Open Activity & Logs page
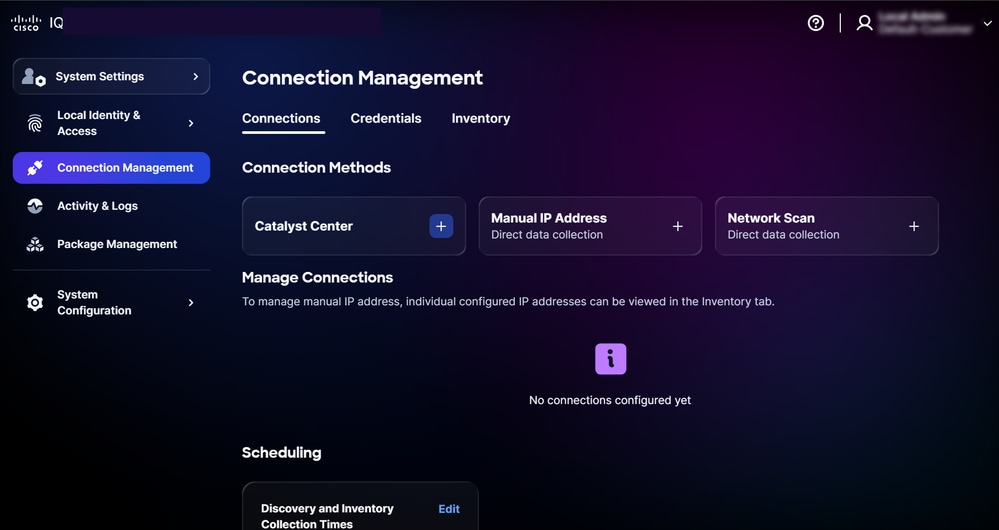The height and width of the screenshot is (530, 999). point(97,206)
